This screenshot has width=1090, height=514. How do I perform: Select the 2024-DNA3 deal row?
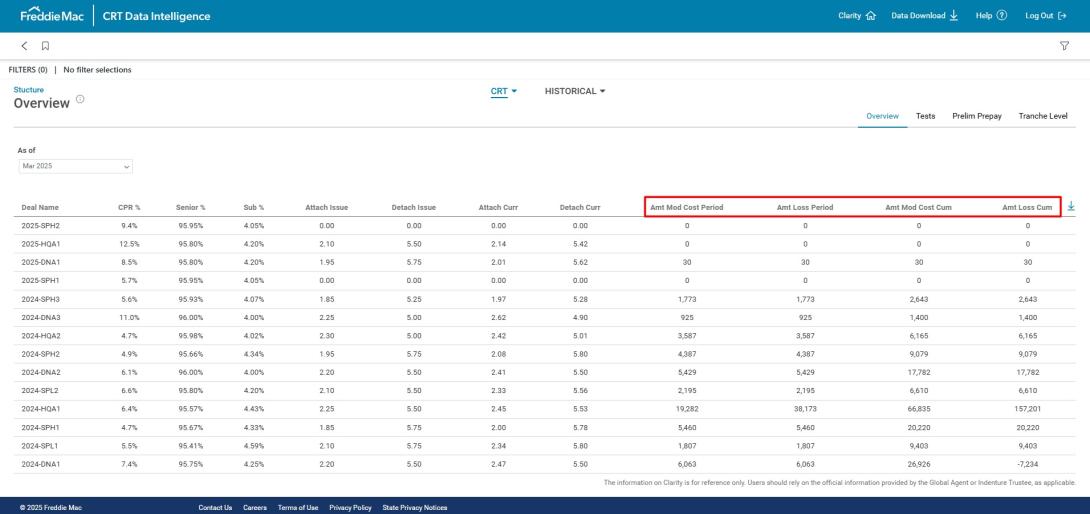[x=544, y=318]
